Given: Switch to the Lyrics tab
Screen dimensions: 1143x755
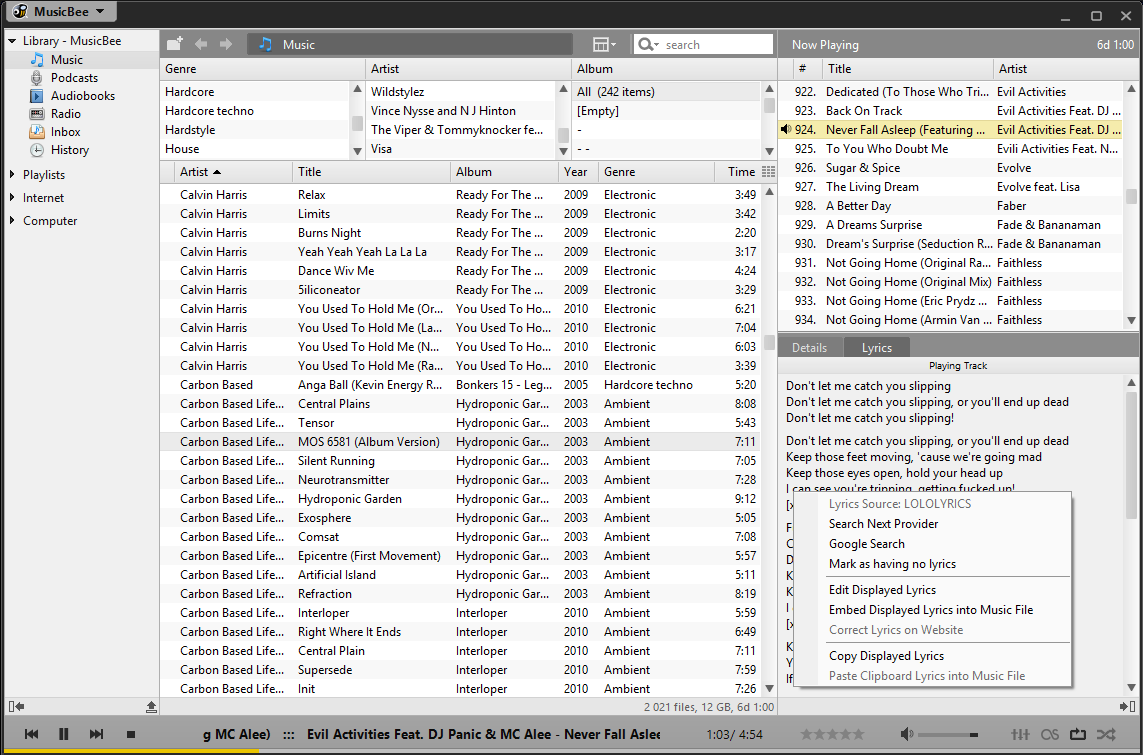Looking at the screenshot, I should (x=876, y=348).
